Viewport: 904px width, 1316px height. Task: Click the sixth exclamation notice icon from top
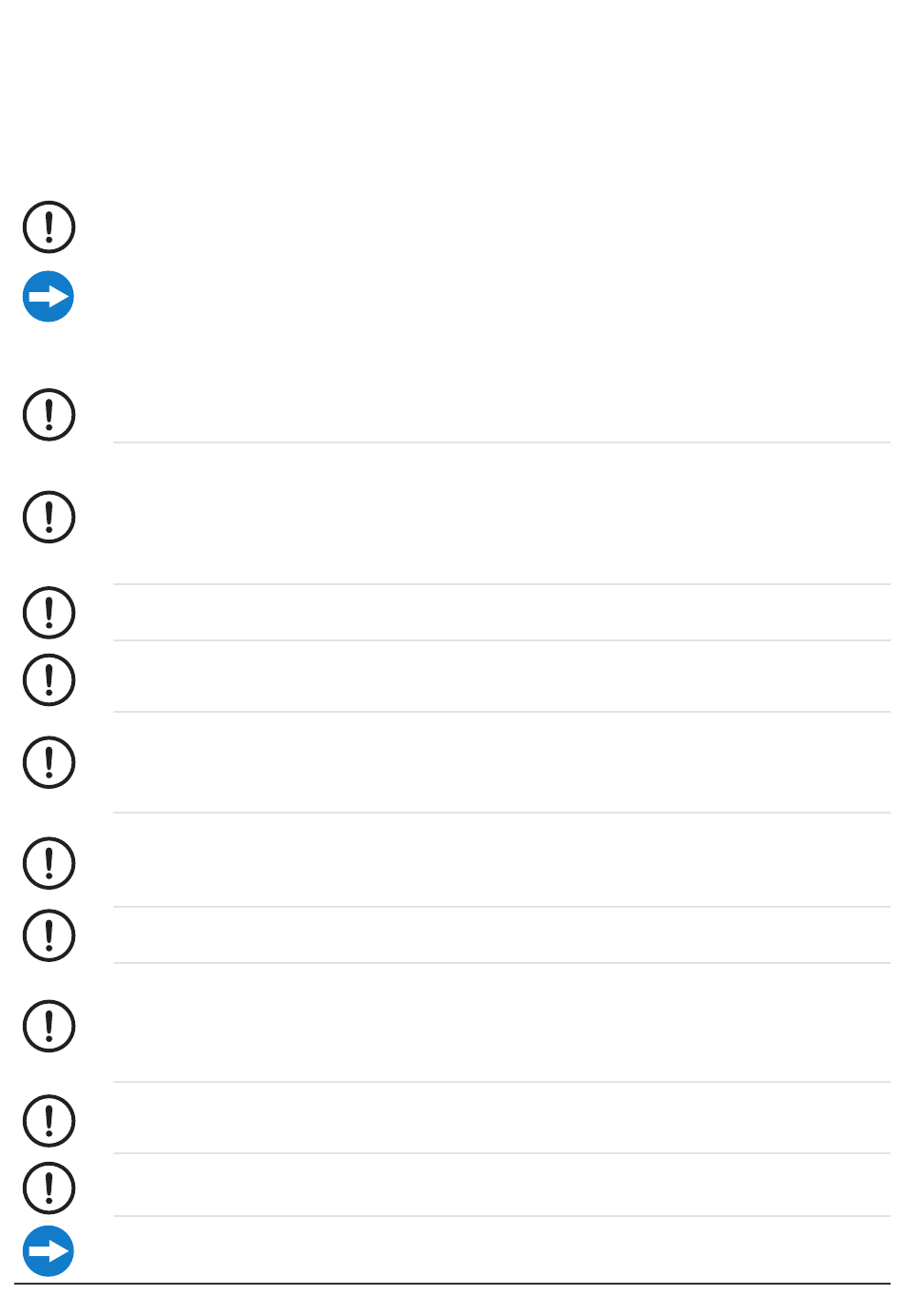pyautogui.click(x=49, y=762)
